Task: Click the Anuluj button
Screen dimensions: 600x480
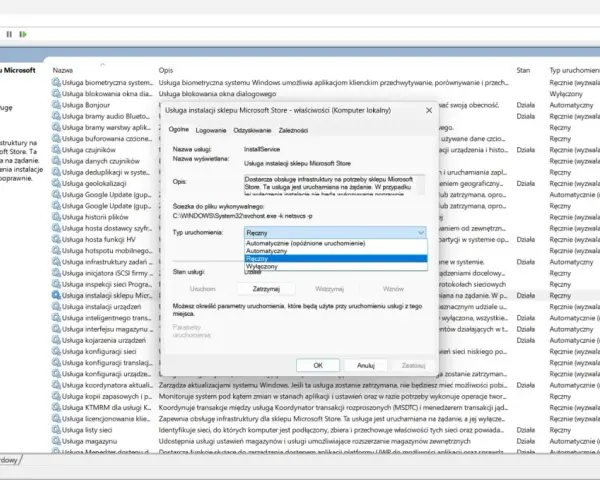Action: [x=366, y=366]
